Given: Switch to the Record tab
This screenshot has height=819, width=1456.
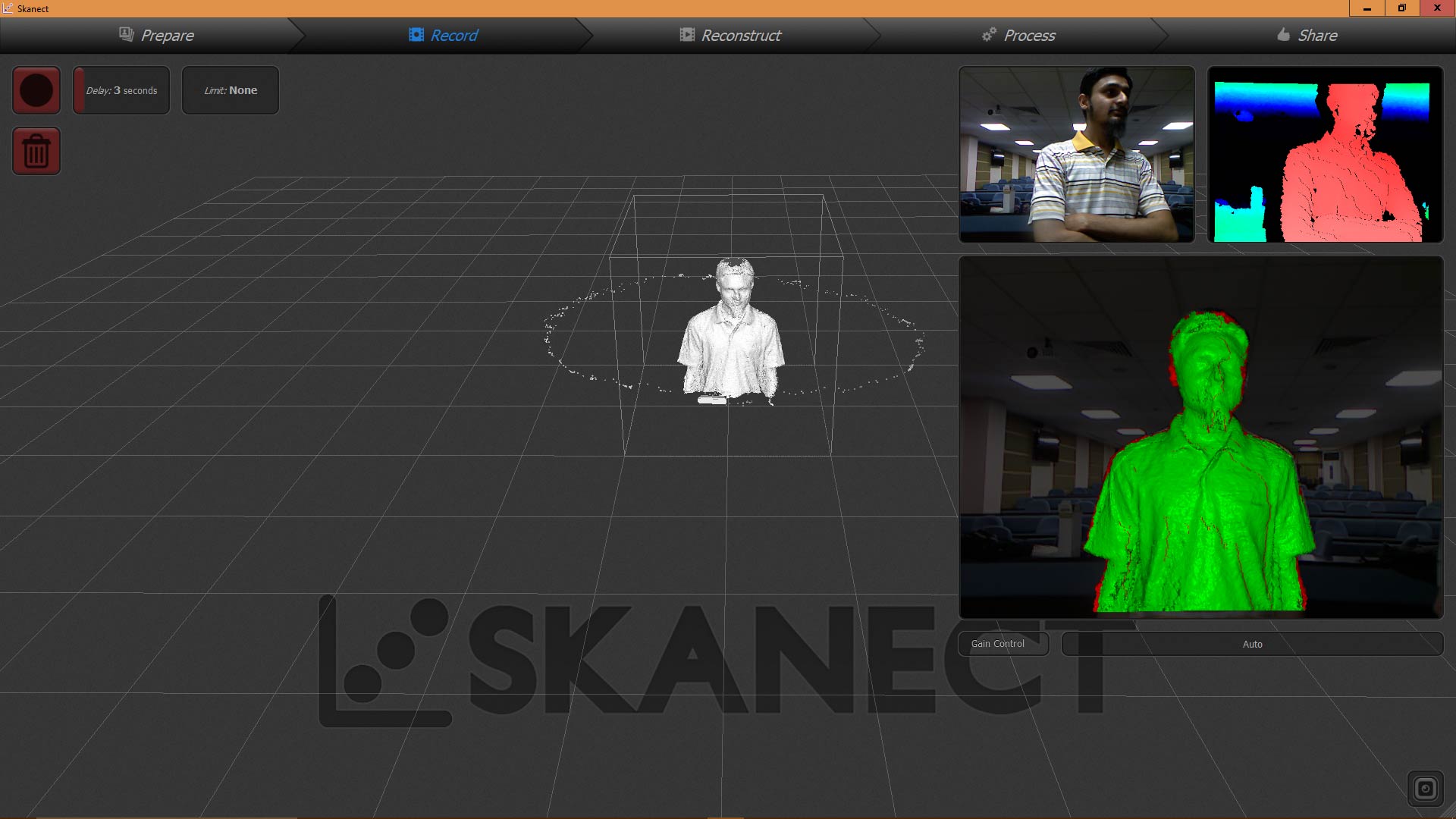Looking at the screenshot, I should [x=444, y=35].
